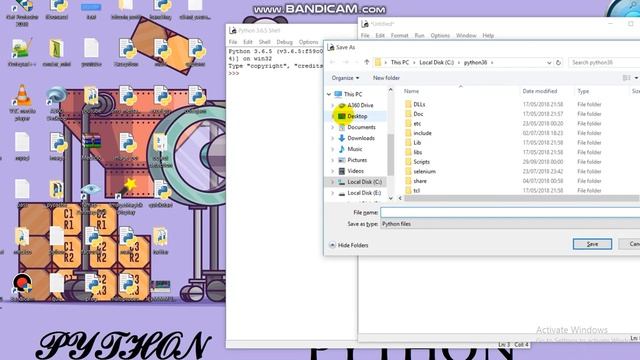Open Debug menu in Python Shell window
The height and width of the screenshot is (360, 640).
click(284, 42)
